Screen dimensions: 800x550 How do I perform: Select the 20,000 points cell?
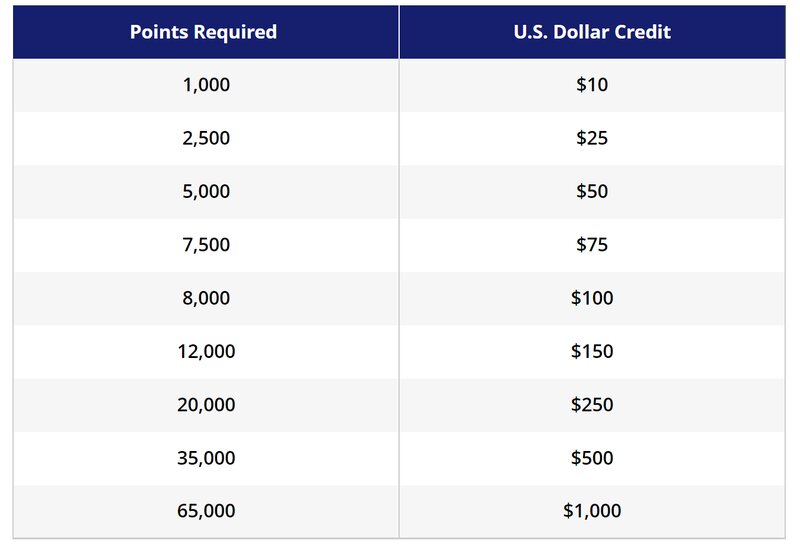coord(206,405)
